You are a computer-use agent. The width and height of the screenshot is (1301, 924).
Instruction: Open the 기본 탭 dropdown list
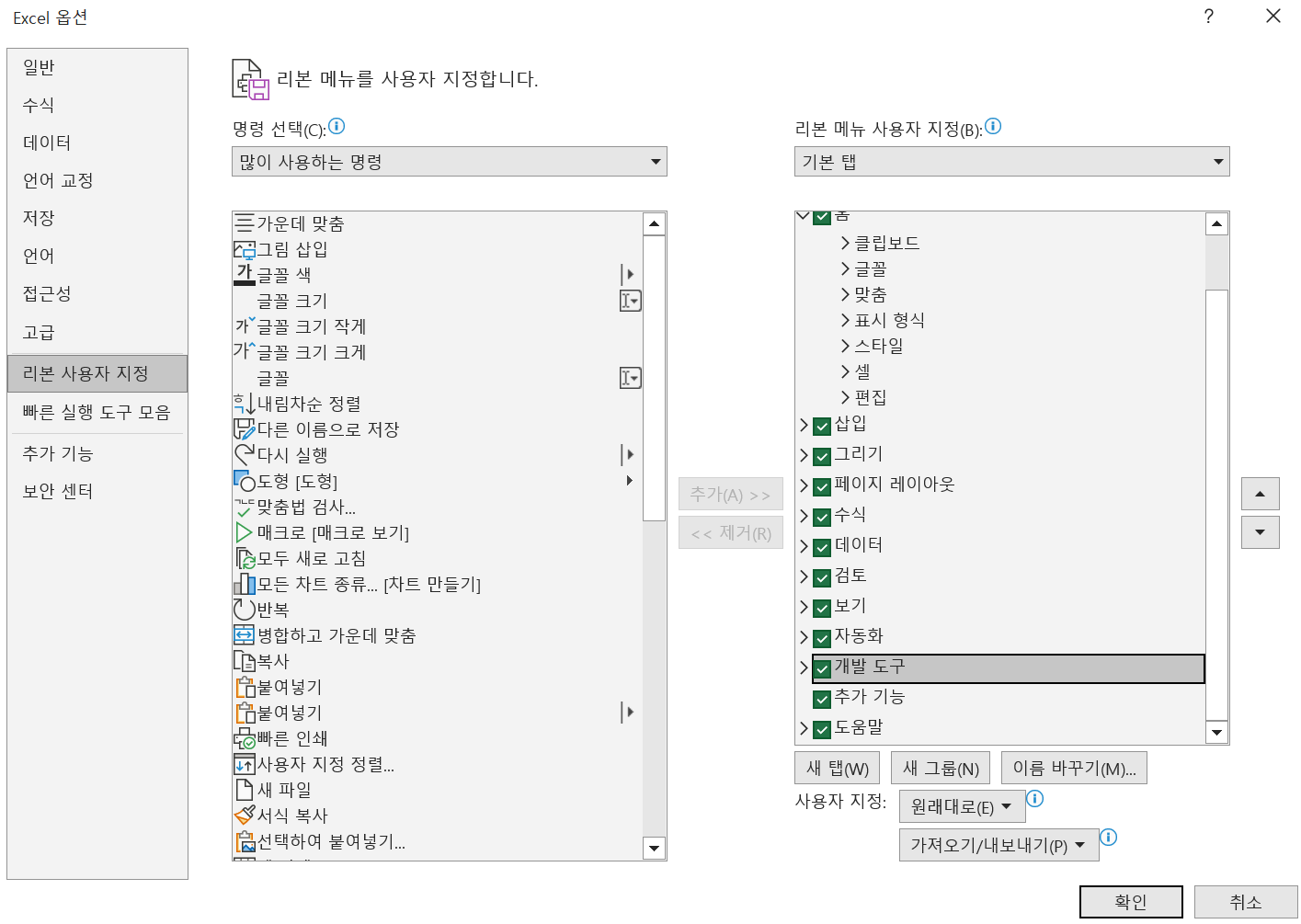point(1012,162)
